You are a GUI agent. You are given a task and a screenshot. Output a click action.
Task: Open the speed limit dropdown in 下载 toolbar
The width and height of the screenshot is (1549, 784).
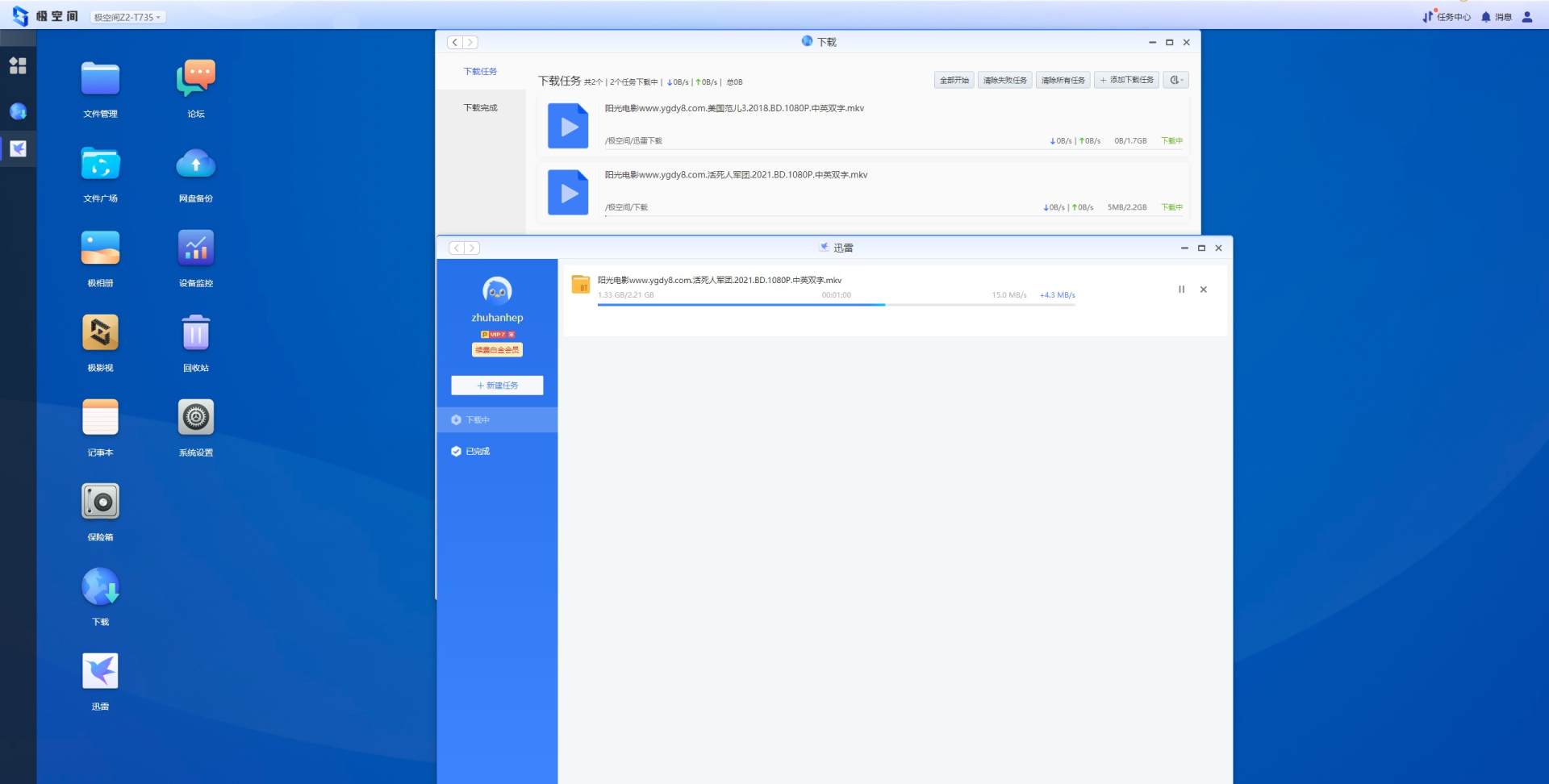(x=1175, y=80)
